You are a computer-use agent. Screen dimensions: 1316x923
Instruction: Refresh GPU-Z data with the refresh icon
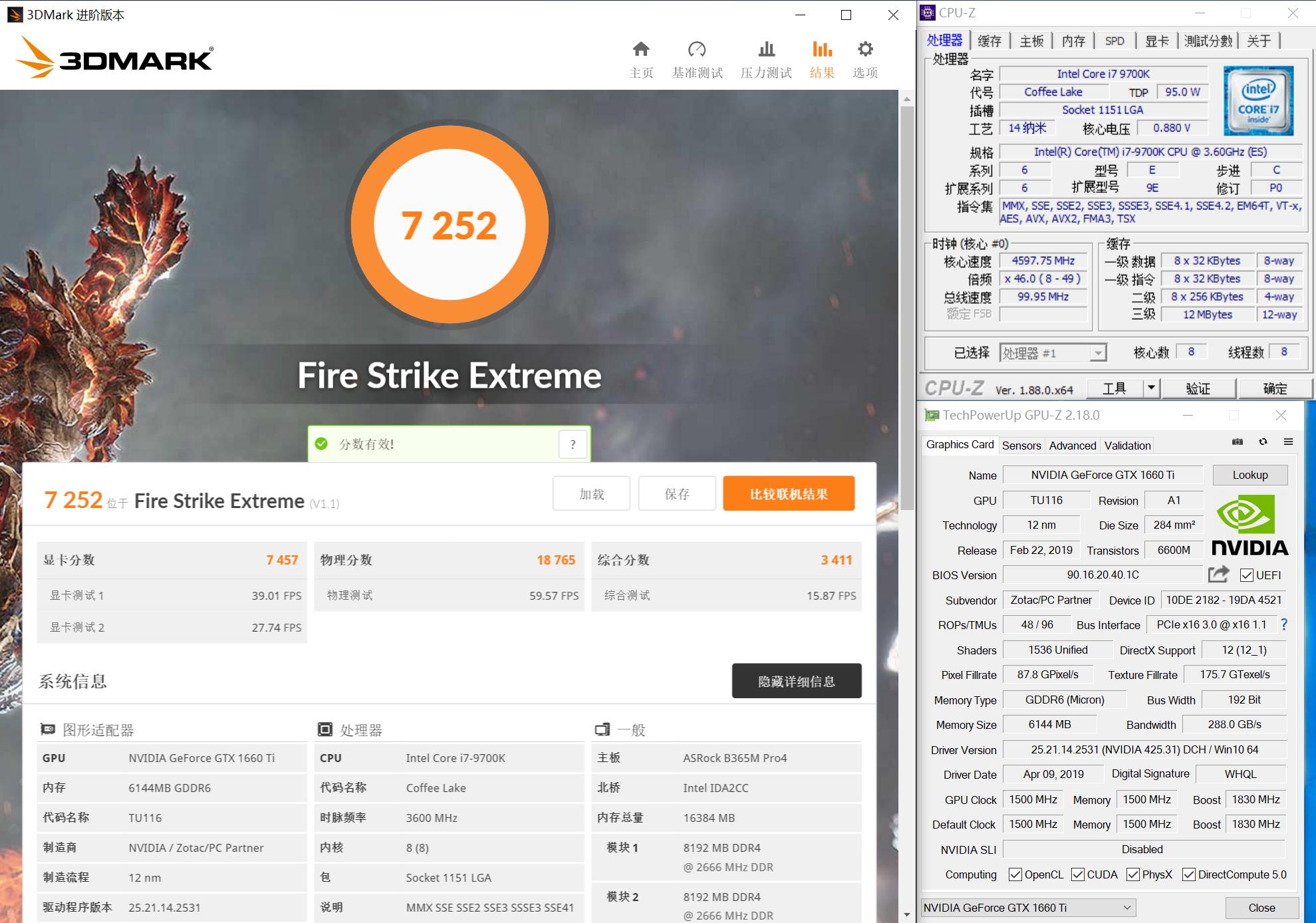pos(1263,442)
